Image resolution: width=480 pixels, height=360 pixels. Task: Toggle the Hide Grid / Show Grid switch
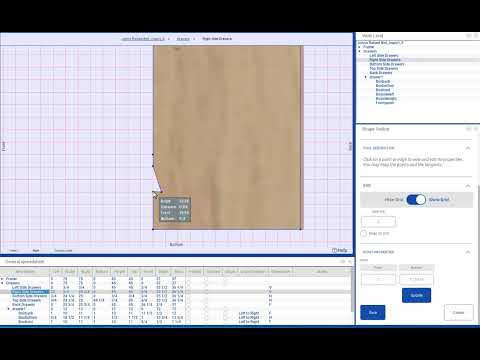point(416,199)
